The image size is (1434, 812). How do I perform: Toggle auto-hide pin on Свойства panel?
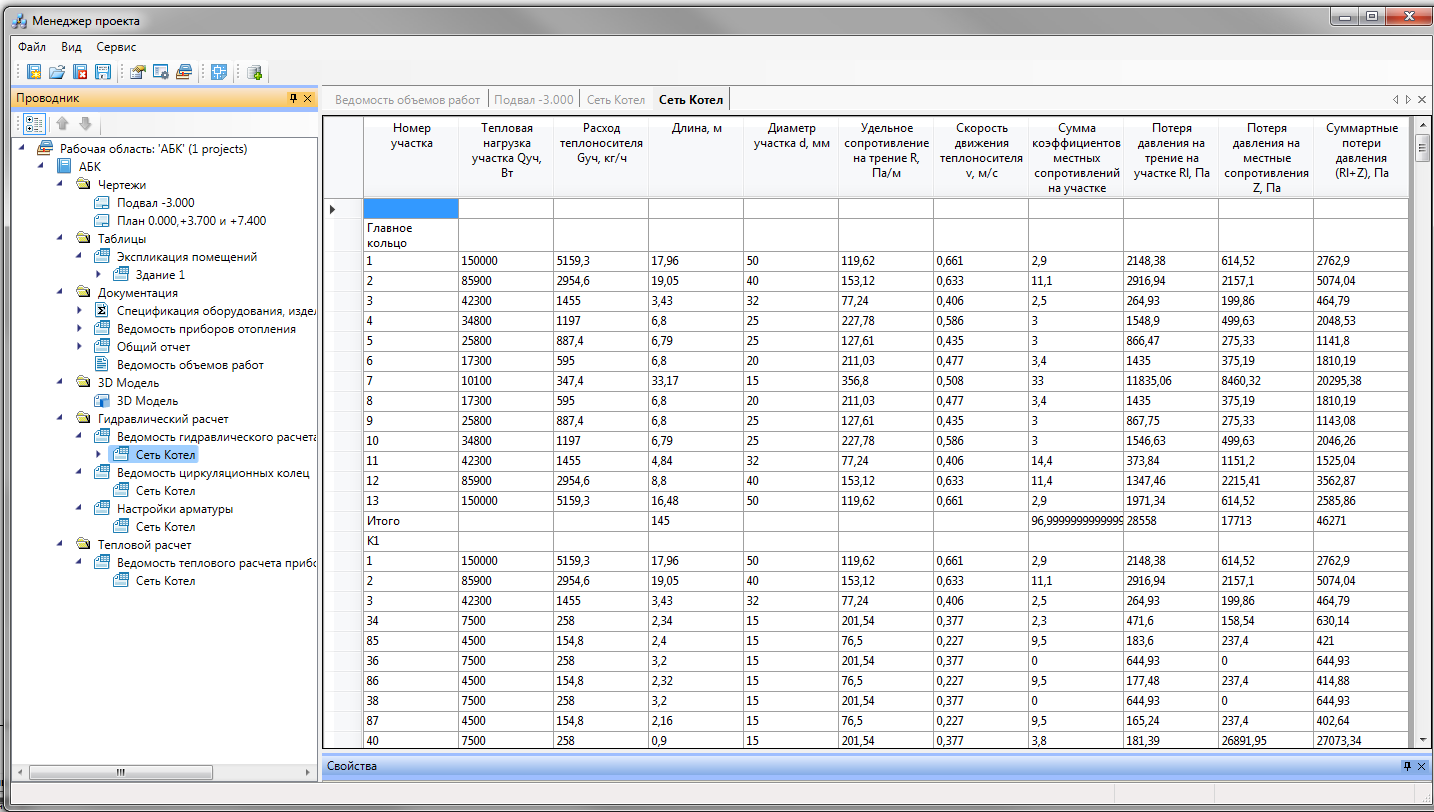tap(1407, 766)
